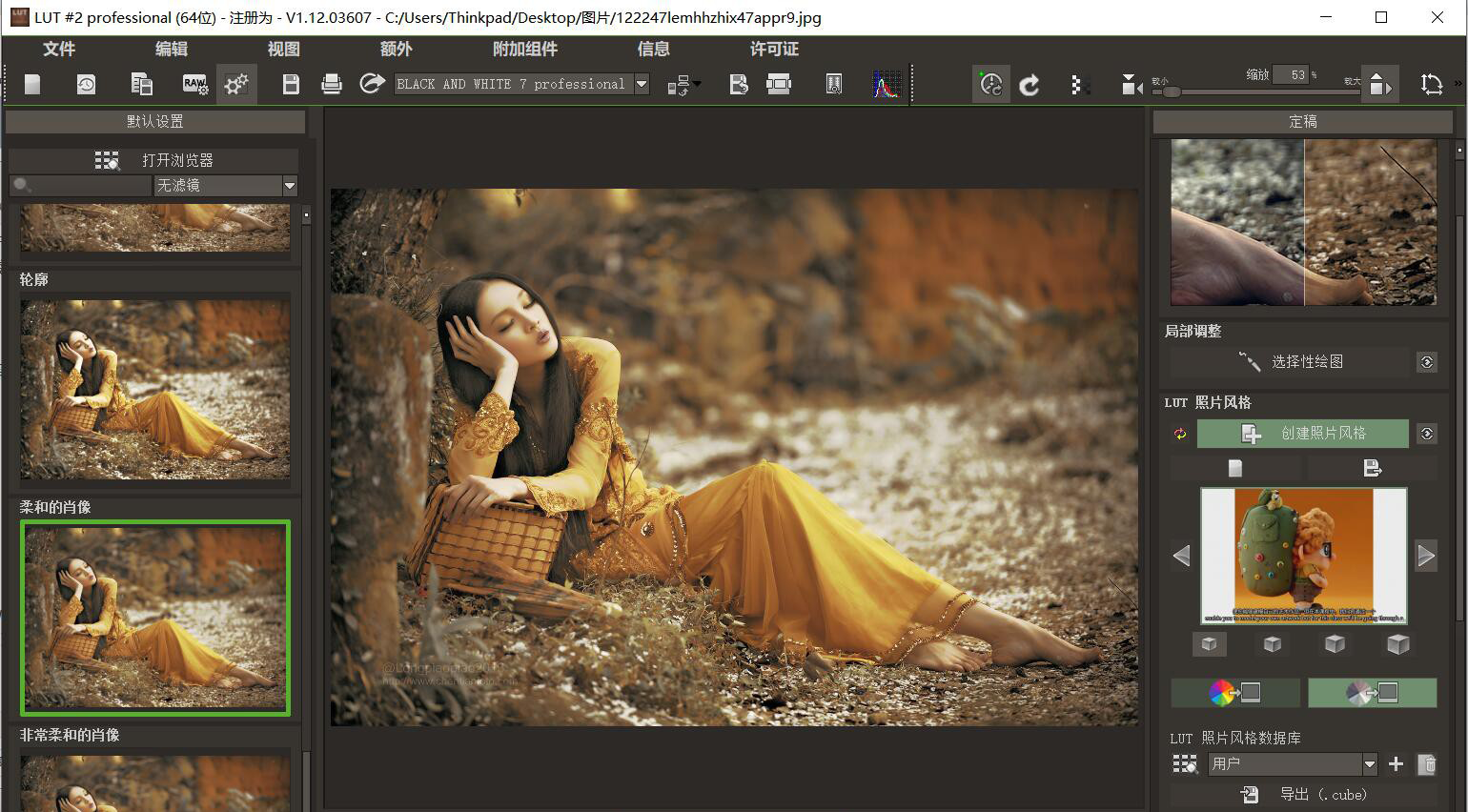Add new entry with plus icon
Viewport: 1468px width, 812px height.
pyautogui.click(x=1396, y=763)
